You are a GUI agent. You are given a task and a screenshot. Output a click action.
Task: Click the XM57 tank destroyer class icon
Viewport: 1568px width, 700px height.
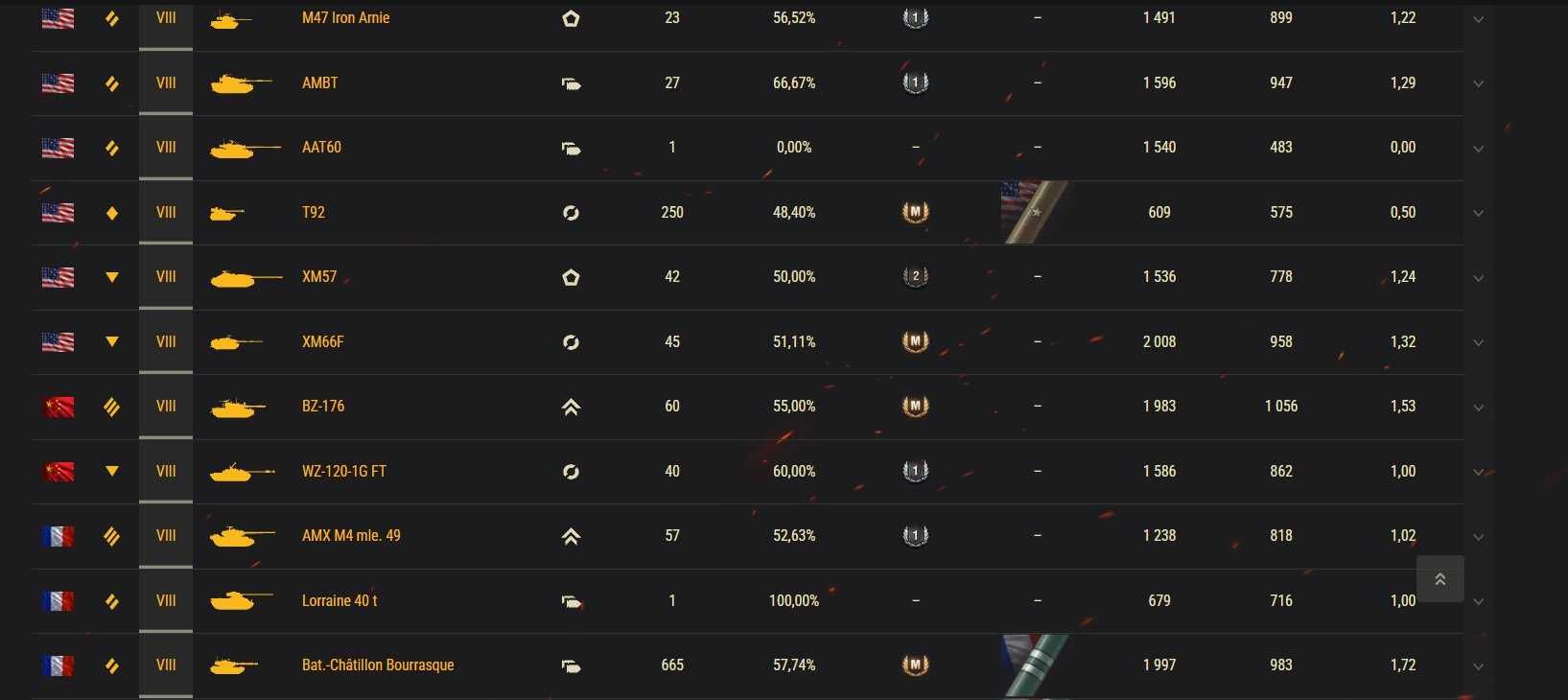pos(571,277)
